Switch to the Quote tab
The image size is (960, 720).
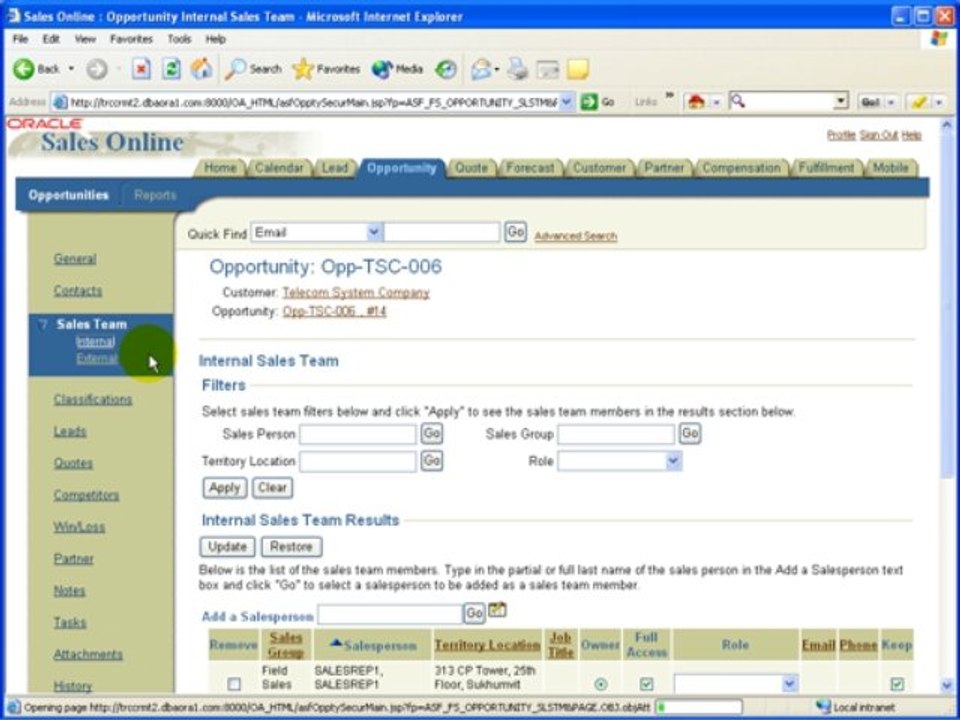click(x=471, y=168)
